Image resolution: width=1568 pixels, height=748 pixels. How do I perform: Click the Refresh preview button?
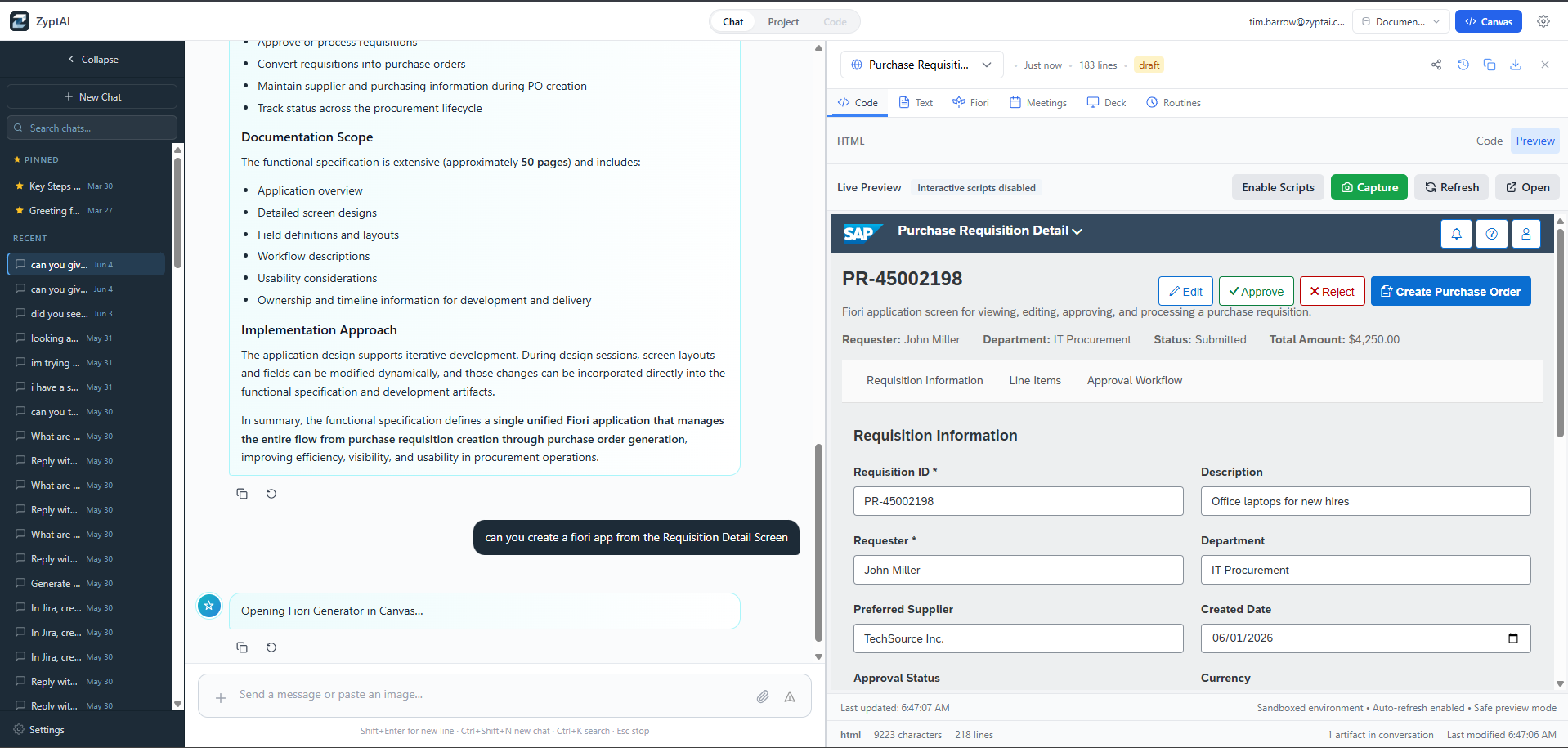[1452, 187]
